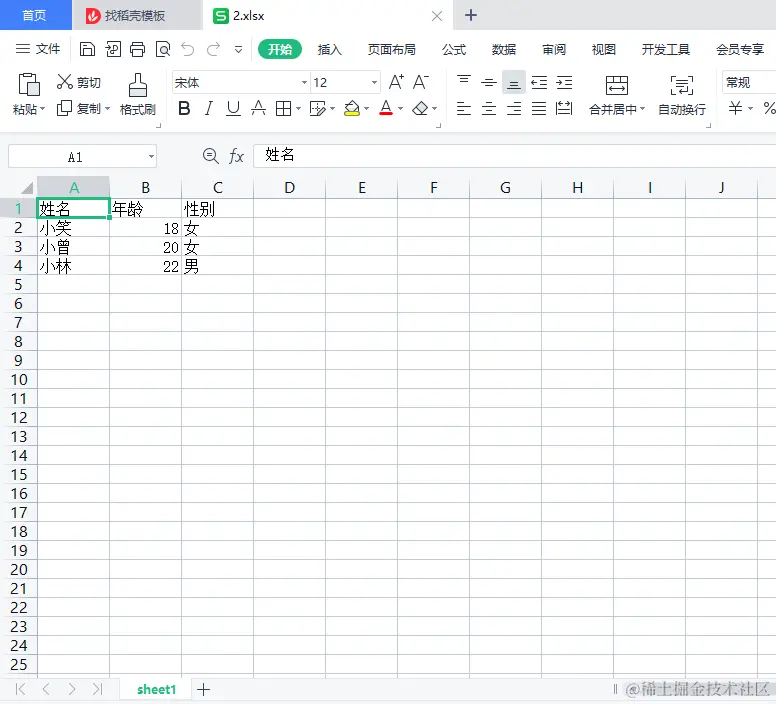The height and width of the screenshot is (704, 776).
Task: Open font size dropdown 12
Action: point(374,82)
